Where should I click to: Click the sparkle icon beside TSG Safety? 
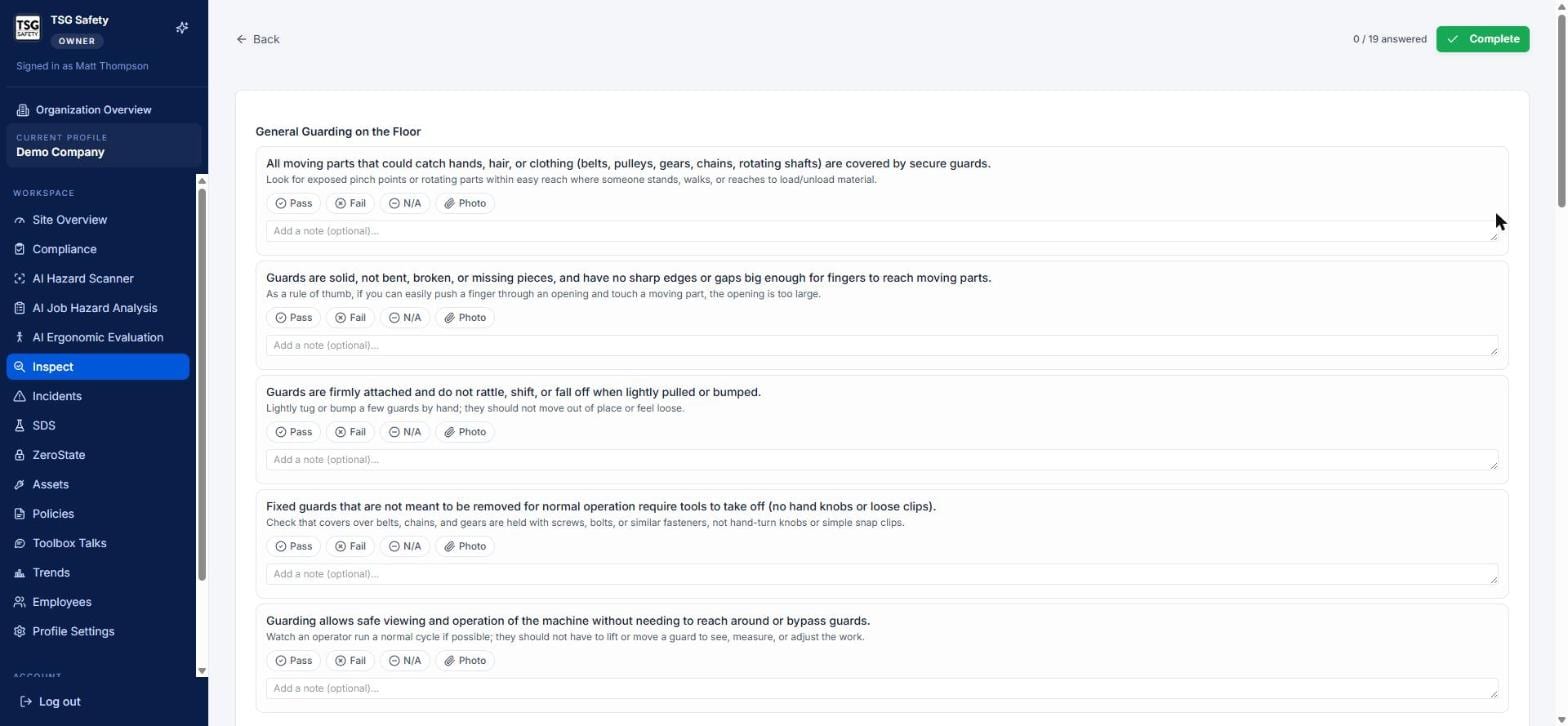pyautogui.click(x=182, y=28)
